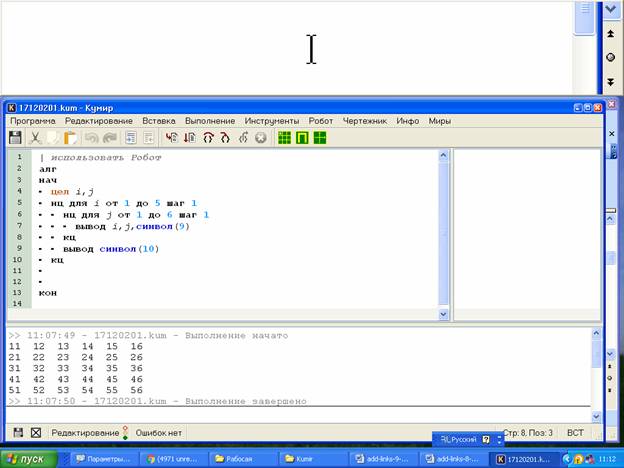
Task: Click code line 5 нц для i
Action: tap(124, 203)
